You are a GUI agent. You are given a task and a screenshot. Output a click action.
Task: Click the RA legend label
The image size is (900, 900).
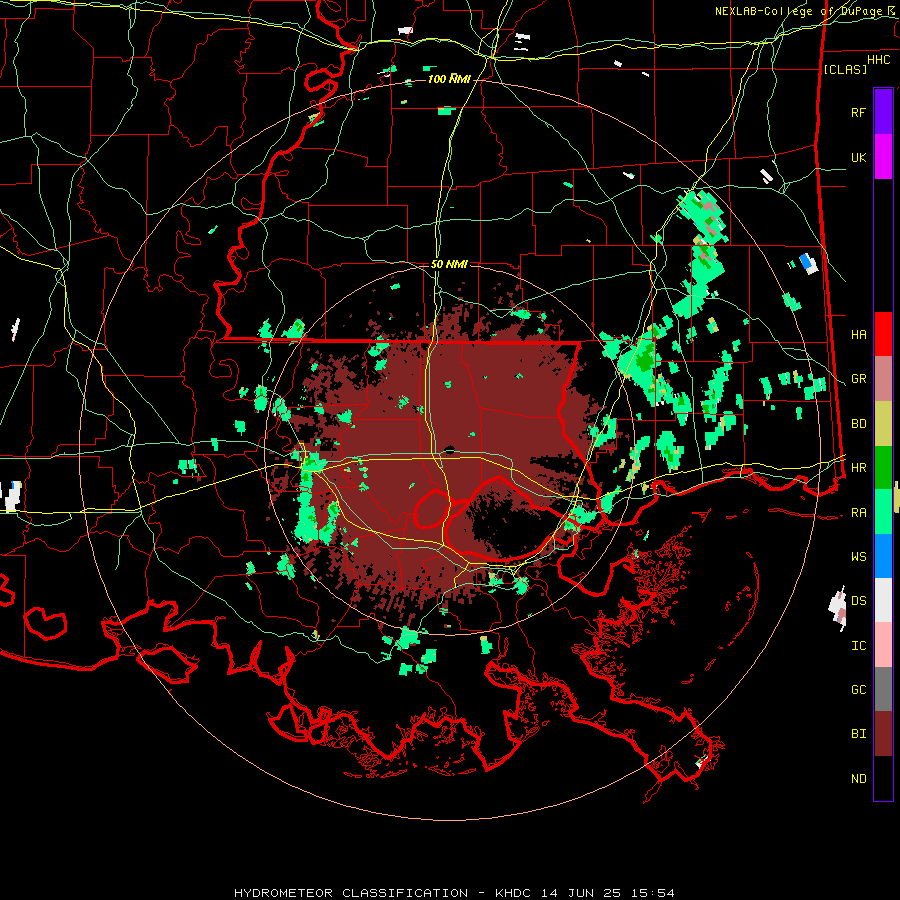(859, 513)
